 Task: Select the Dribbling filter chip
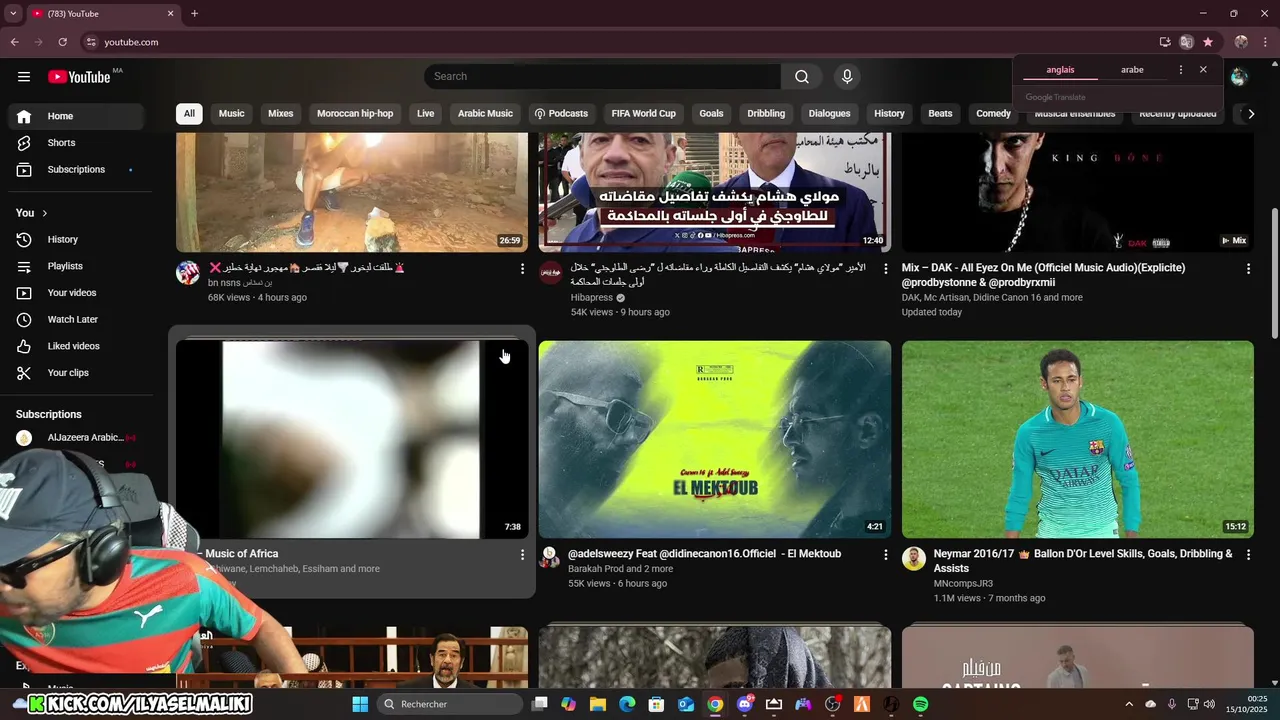[766, 114]
